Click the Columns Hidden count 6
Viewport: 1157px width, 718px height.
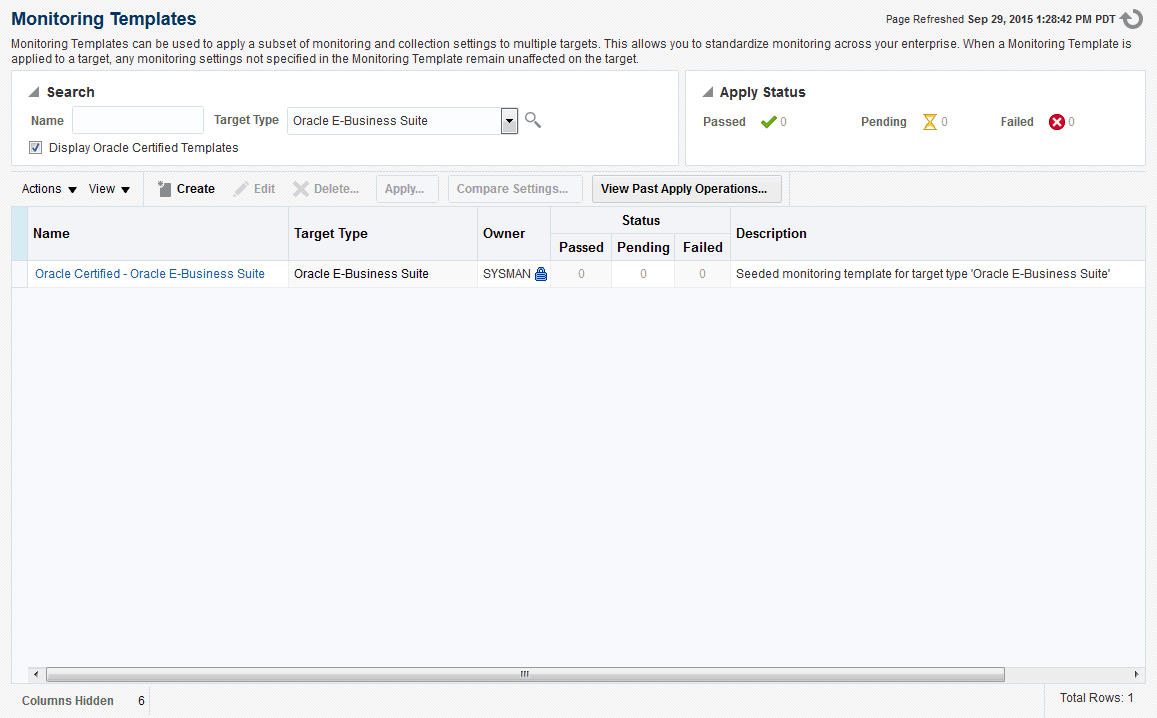pyautogui.click(x=141, y=700)
